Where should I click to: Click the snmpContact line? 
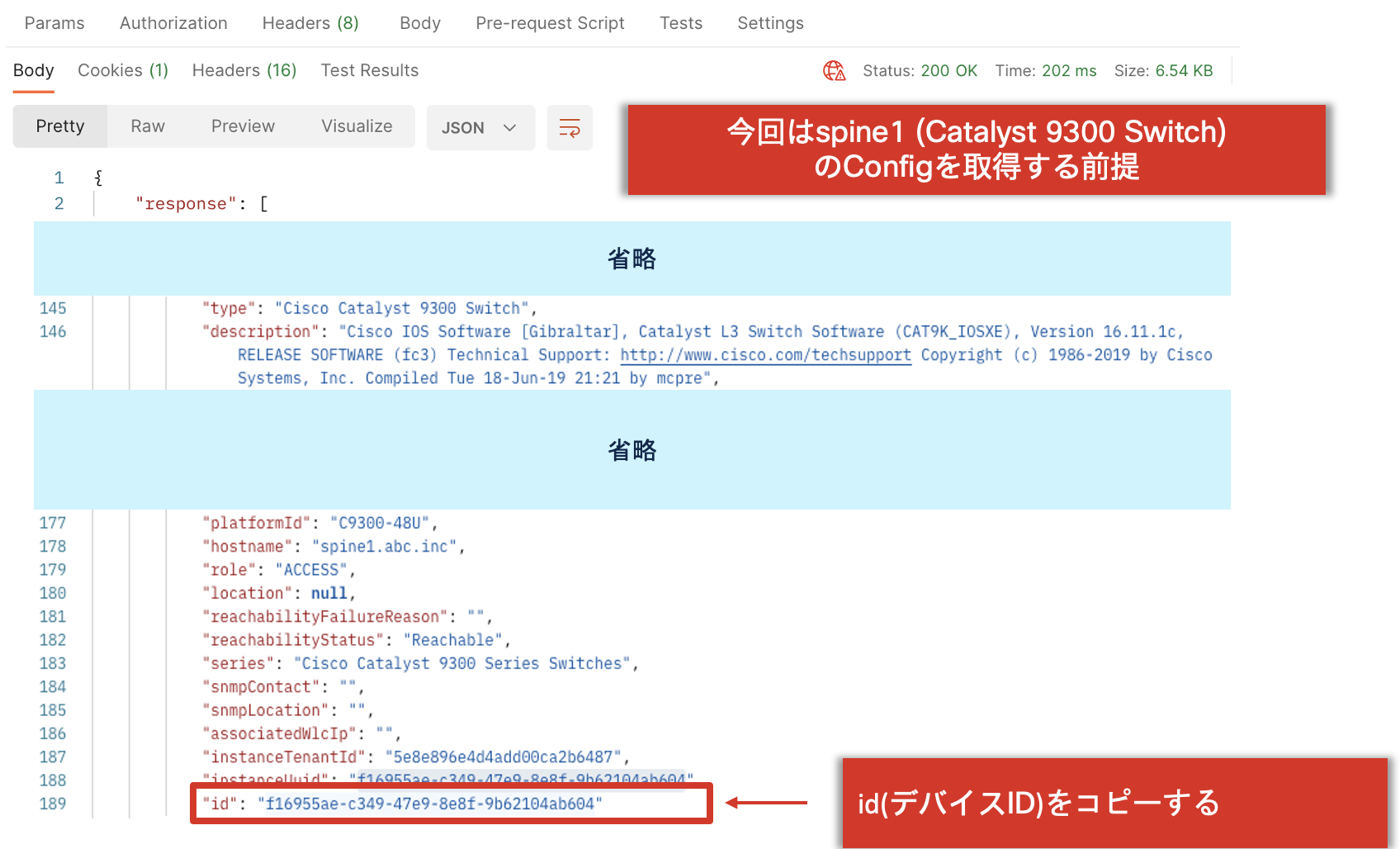click(283, 687)
